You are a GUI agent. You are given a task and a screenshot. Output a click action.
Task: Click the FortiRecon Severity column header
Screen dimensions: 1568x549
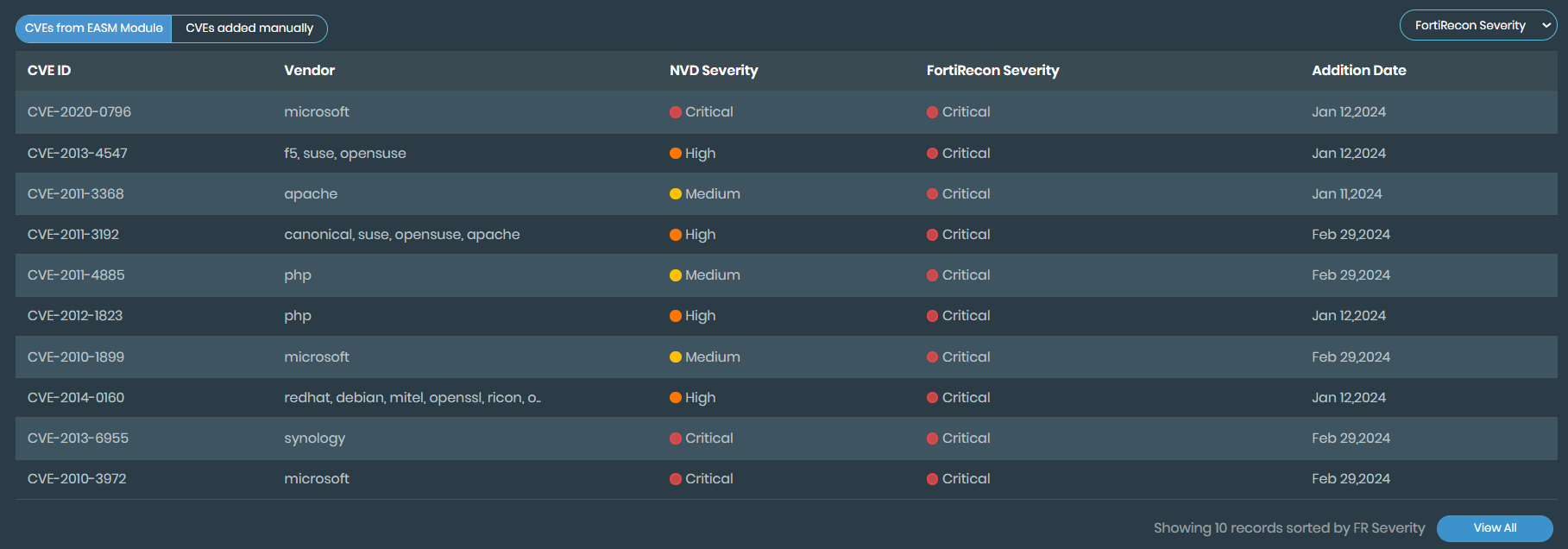992,71
